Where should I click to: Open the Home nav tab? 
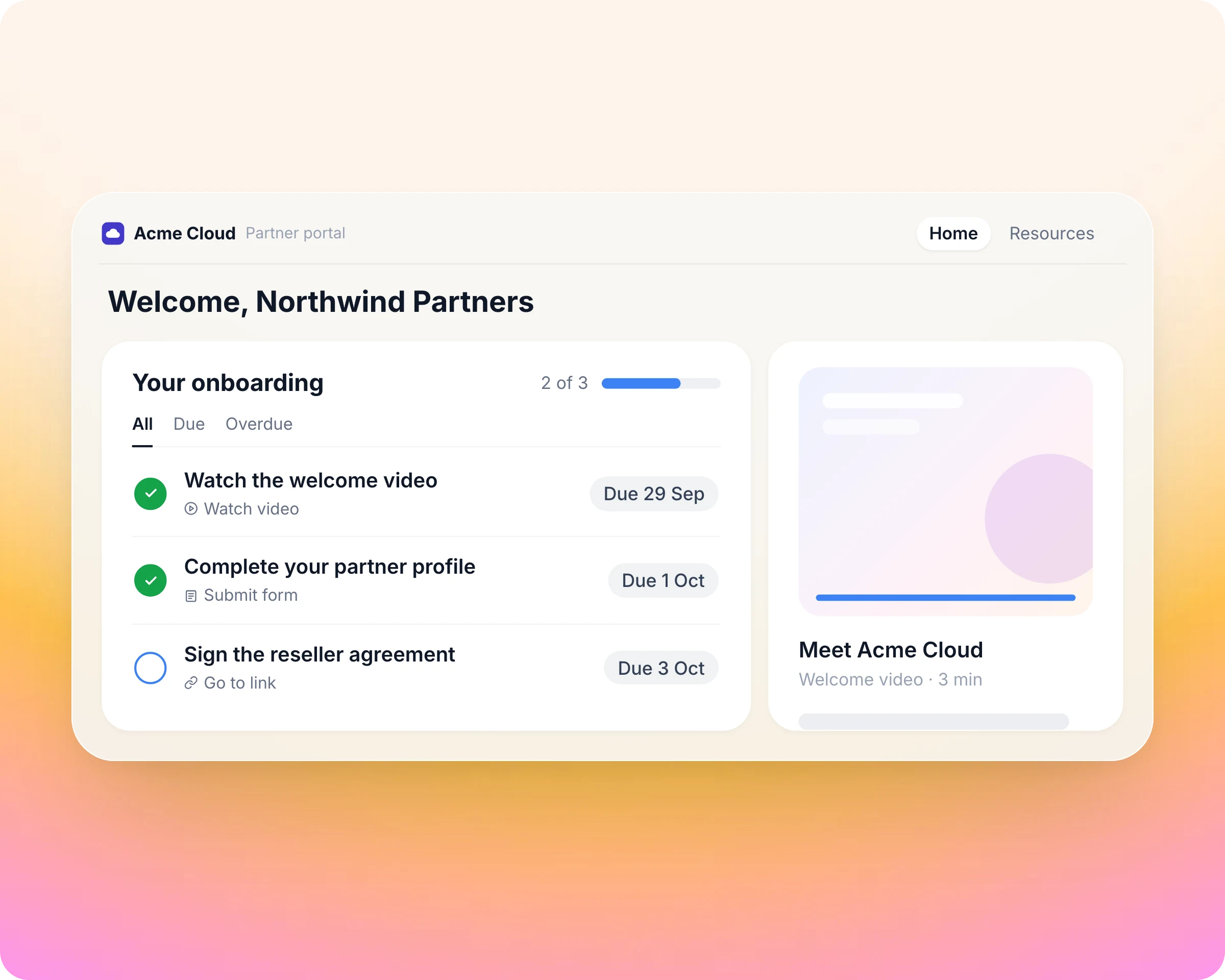[x=953, y=233]
